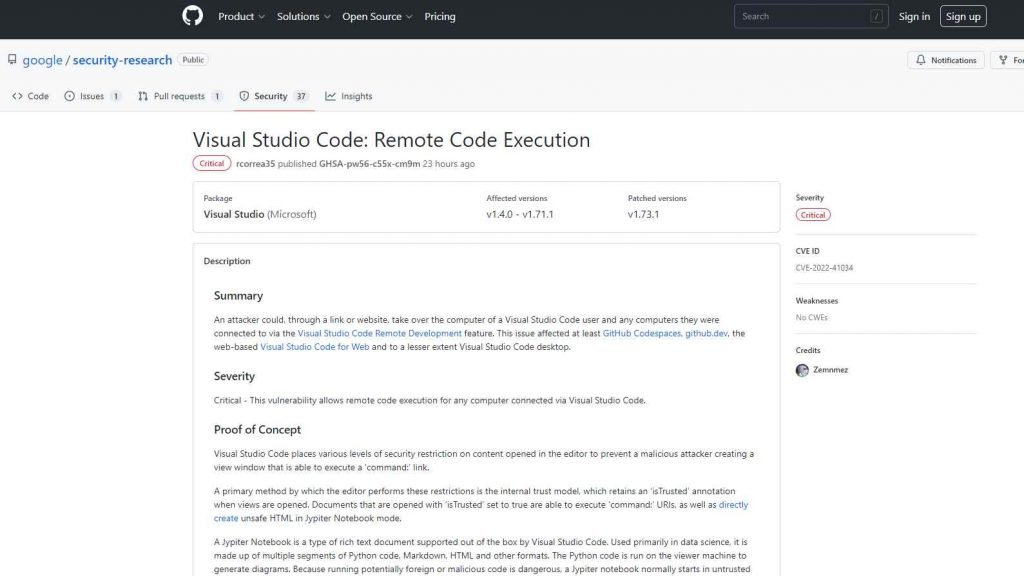
Task: Open the GitHub home logo
Action: point(193,16)
